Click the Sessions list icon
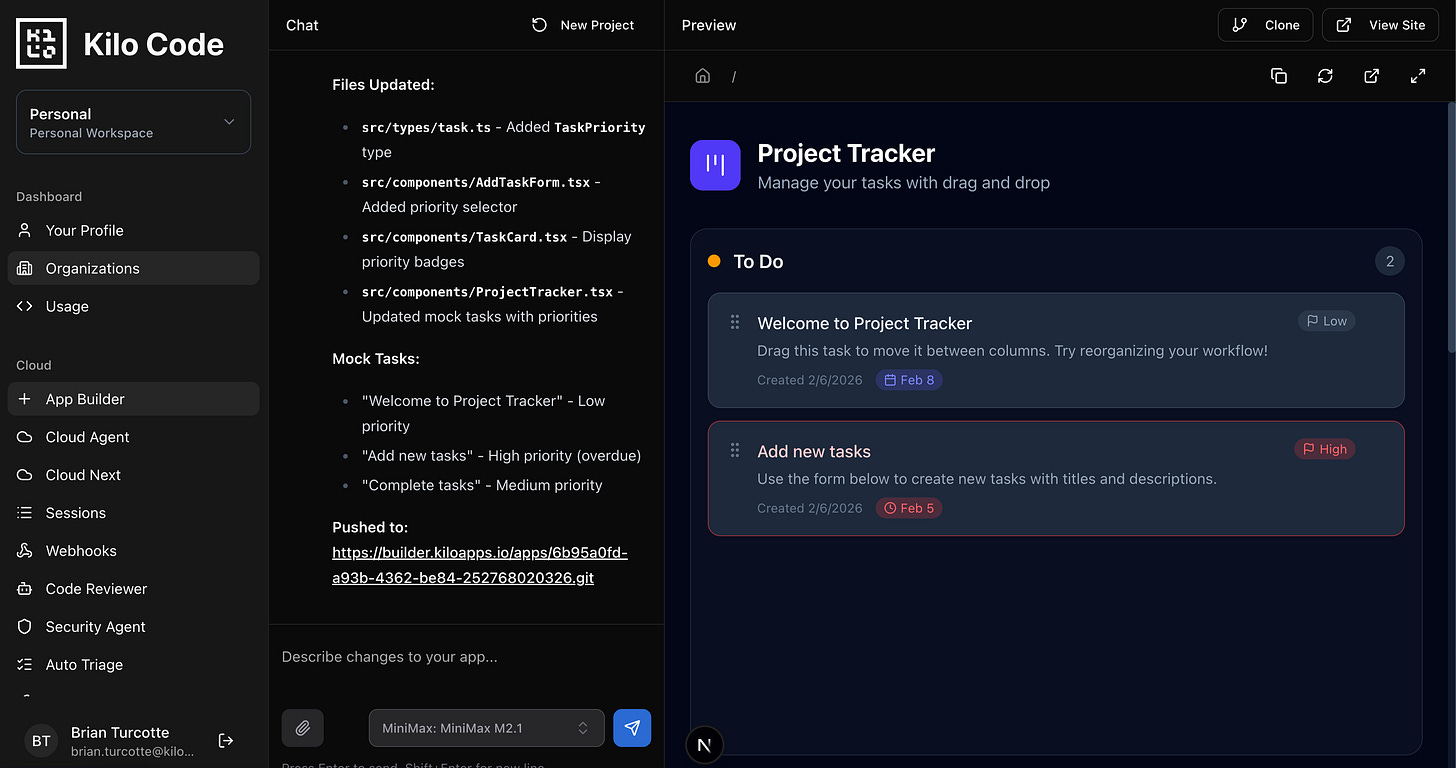 tap(25, 513)
